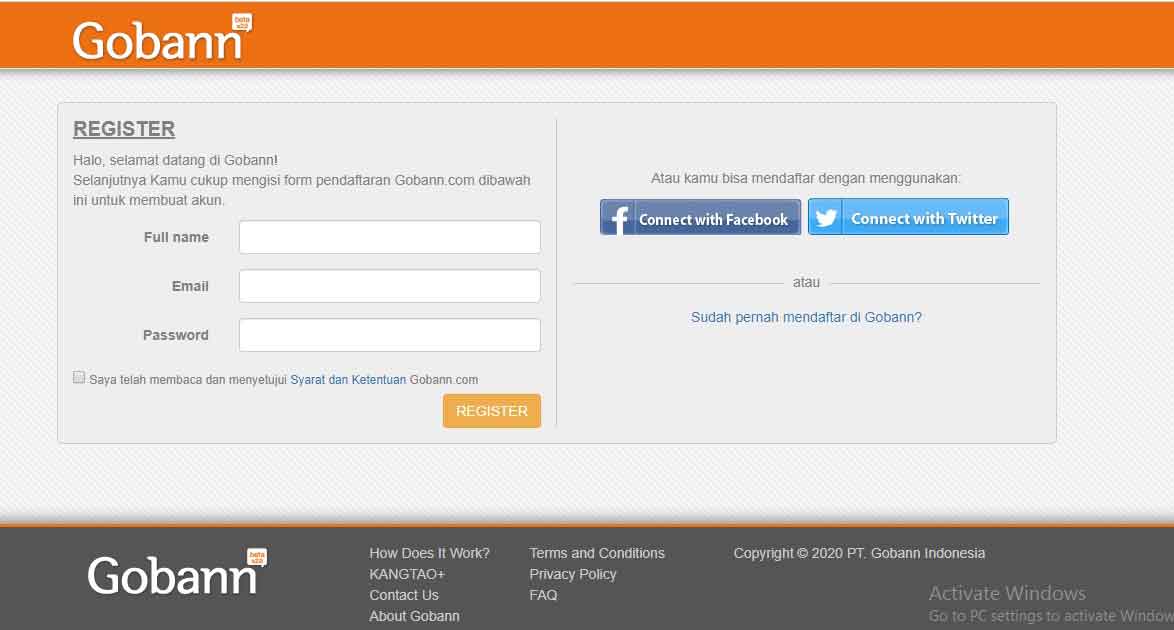Image resolution: width=1174 pixels, height=630 pixels.
Task: Open the Privacy Policy footer link
Action: pyautogui.click(x=573, y=574)
